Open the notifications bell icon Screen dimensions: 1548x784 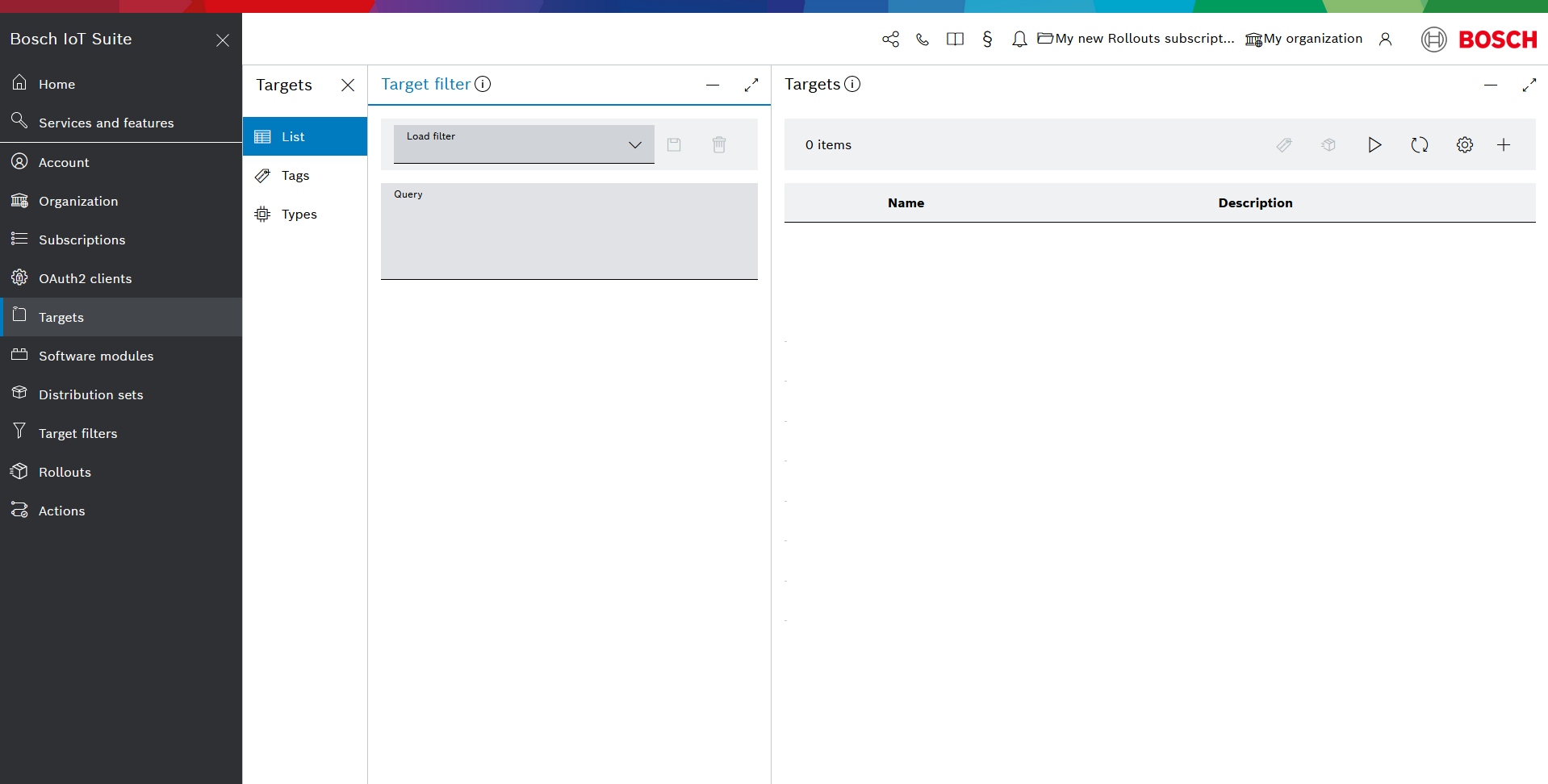1019,39
